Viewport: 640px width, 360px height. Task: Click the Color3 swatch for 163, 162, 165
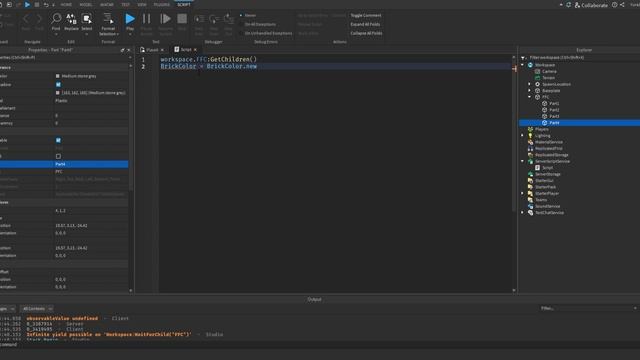point(58,93)
